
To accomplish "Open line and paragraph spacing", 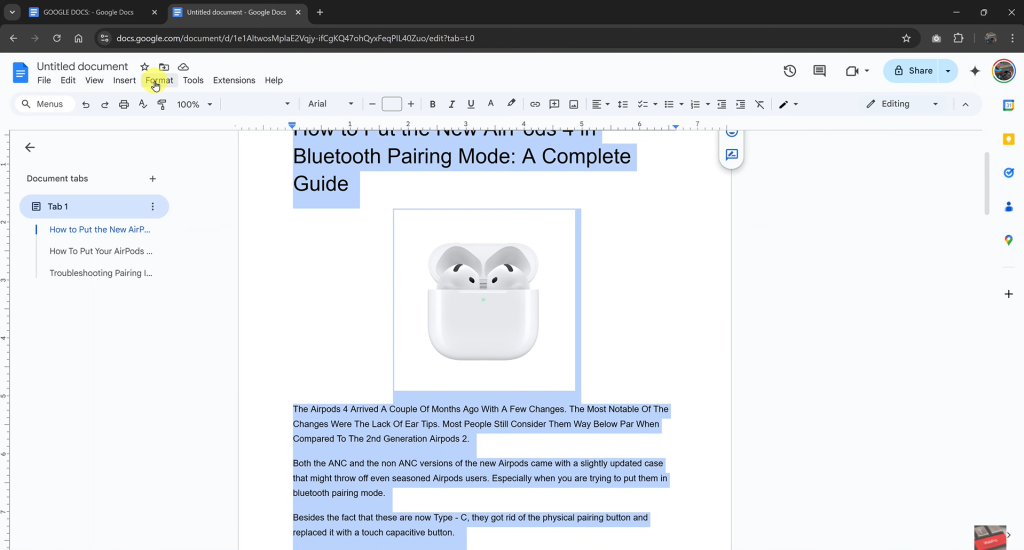I will (623, 105).
